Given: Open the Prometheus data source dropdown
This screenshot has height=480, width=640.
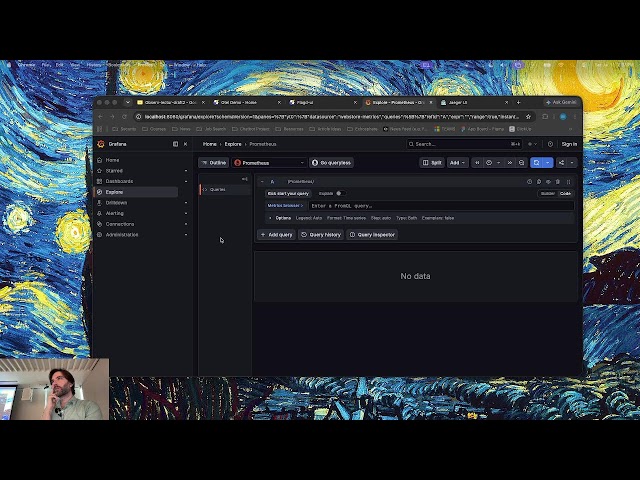Looking at the screenshot, I should tap(269, 163).
